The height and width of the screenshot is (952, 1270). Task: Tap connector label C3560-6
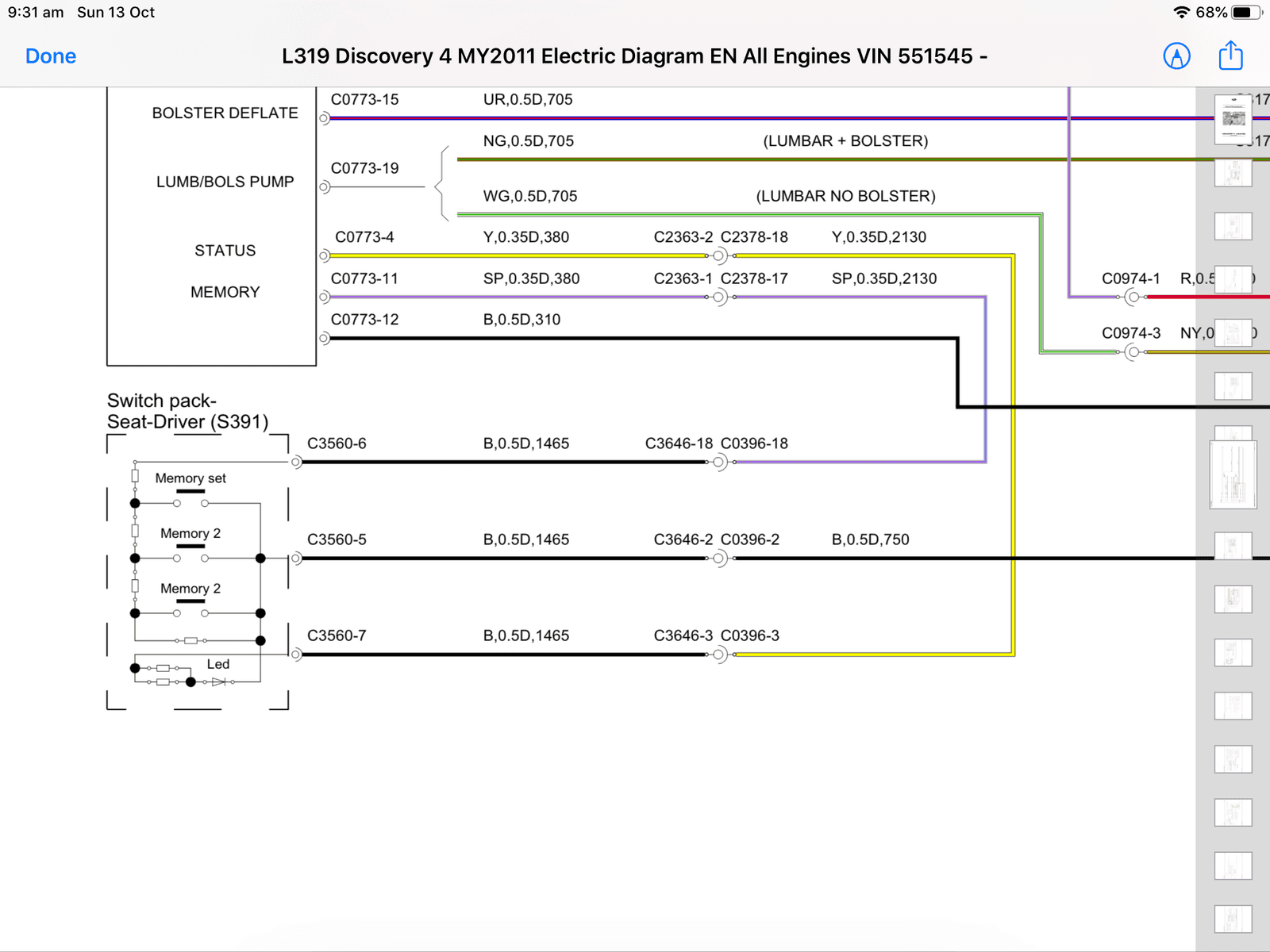[337, 443]
